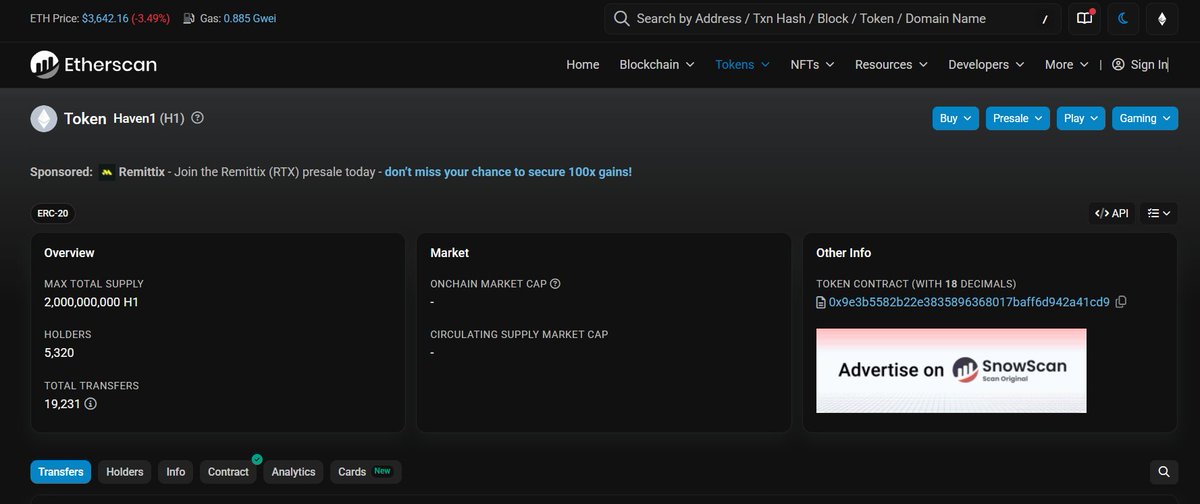The width and height of the screenshot is (1200, 504).
Task: Switch to the Contract tab
Action: coord(228,472)
